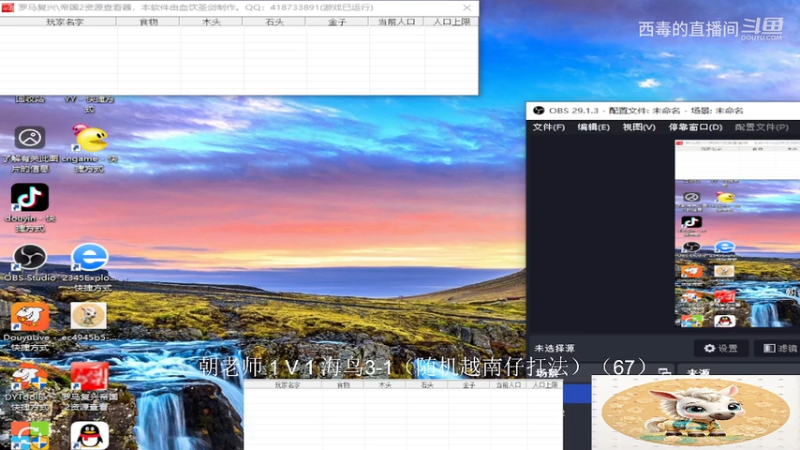Screen dimensions: 800x450
Task: Click the 未选择源 label in OBS
Action: pyautogui.click(x=554, y=348)
